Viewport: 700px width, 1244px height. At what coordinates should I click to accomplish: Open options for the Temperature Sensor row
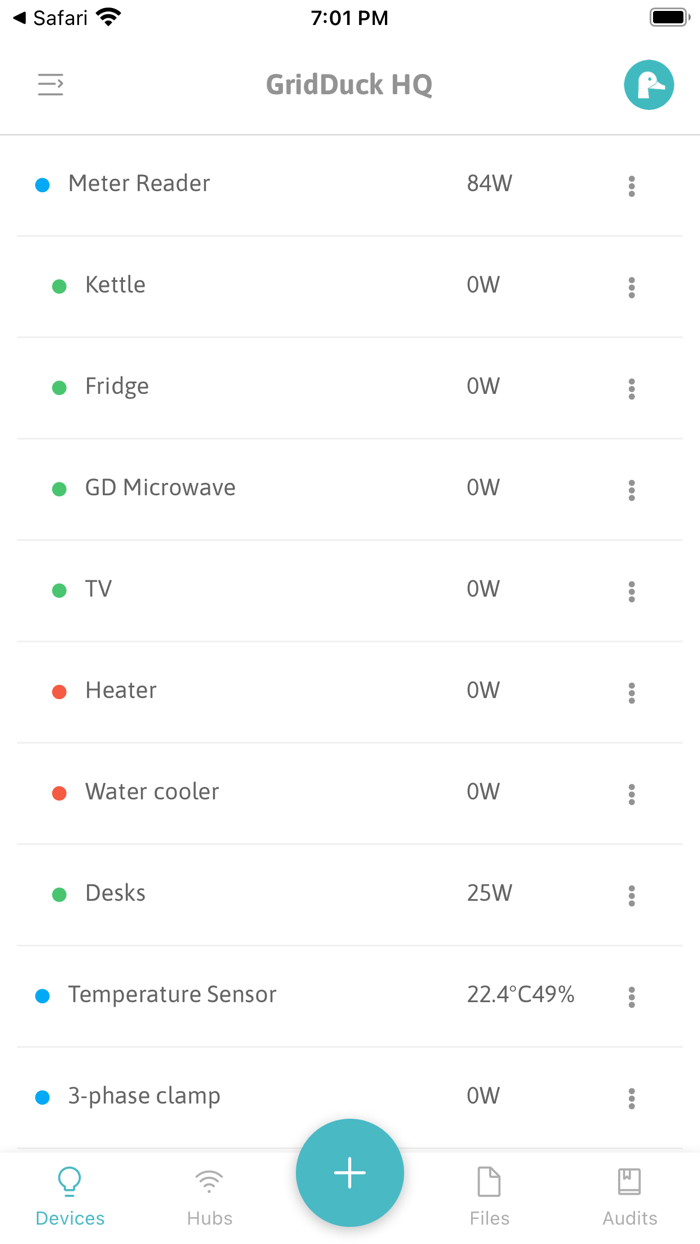(x=631, y=997)
